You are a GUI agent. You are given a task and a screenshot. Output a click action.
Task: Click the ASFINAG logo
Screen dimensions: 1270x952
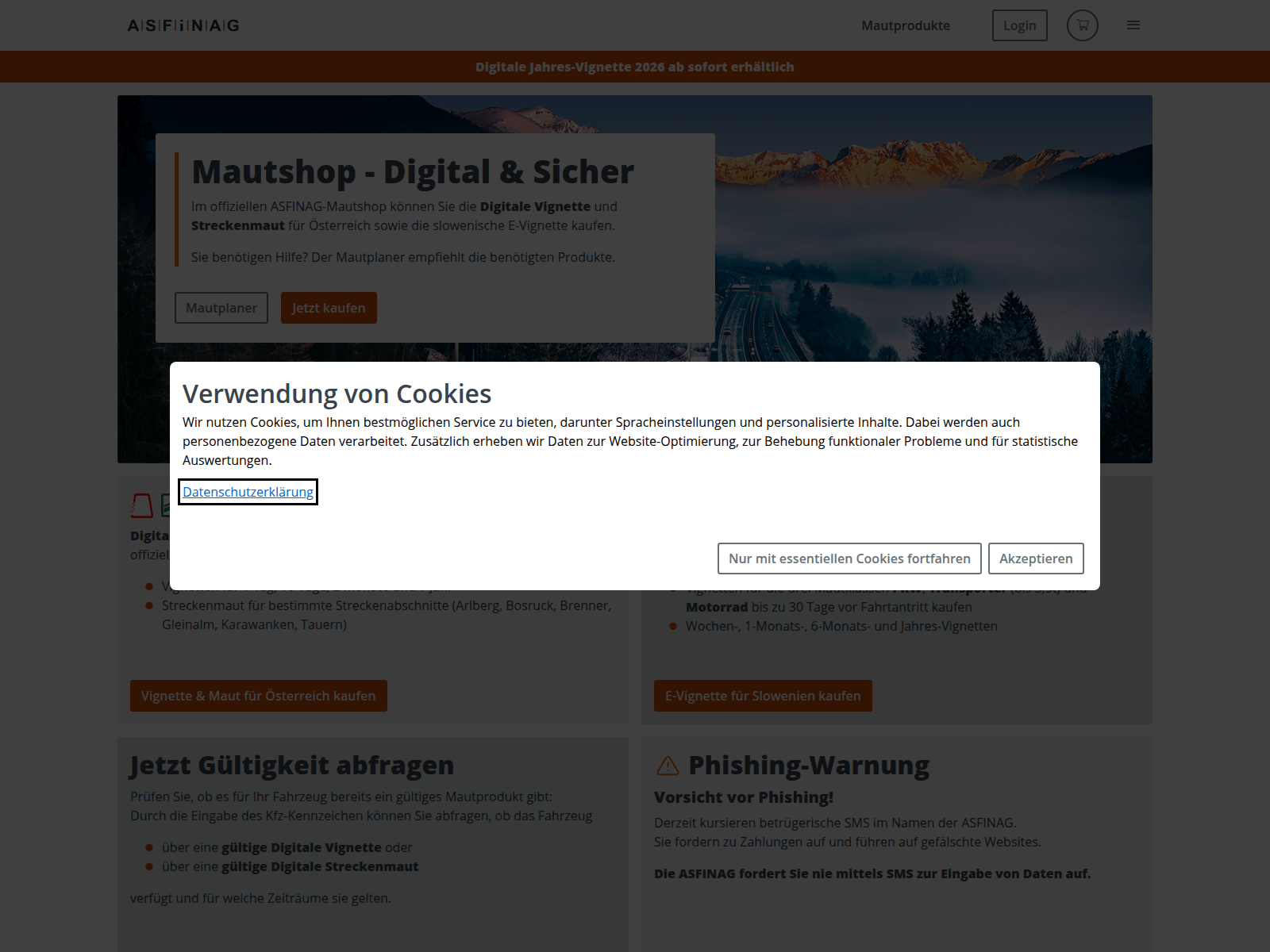click(183, 25)
